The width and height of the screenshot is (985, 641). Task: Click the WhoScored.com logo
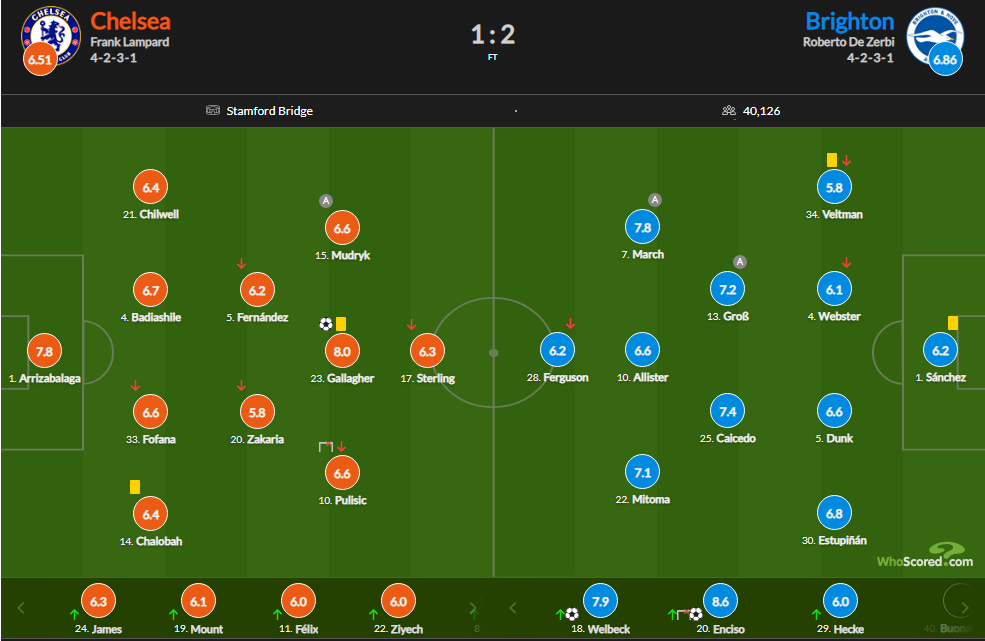924,556
